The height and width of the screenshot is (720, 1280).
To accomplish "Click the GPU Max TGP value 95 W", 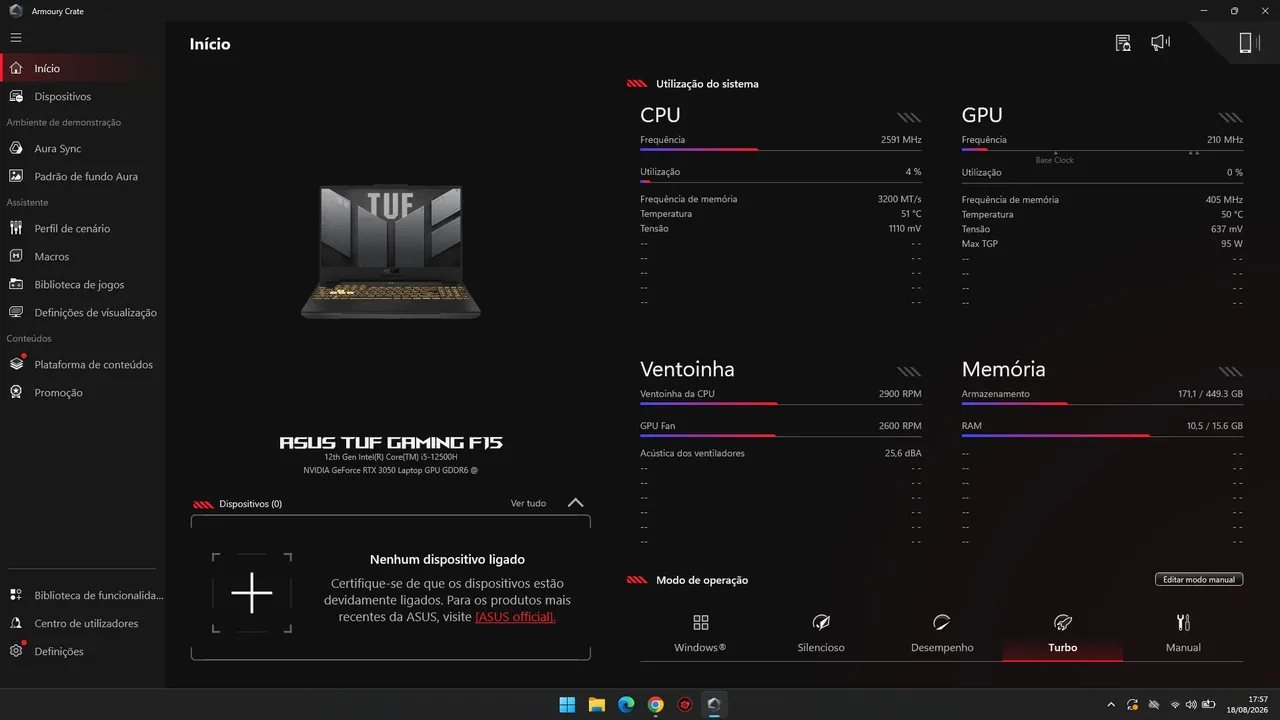I will 1232,244.
